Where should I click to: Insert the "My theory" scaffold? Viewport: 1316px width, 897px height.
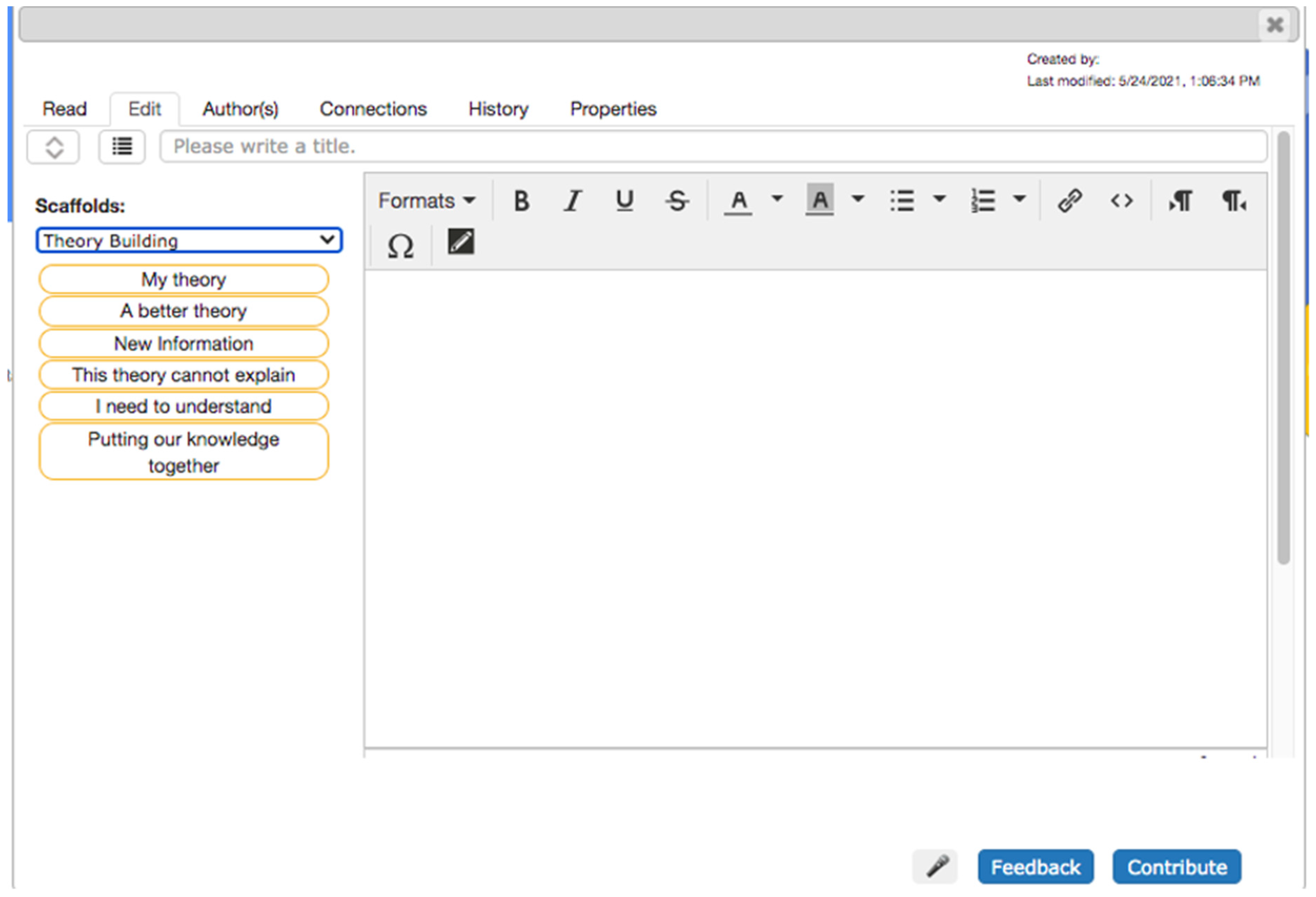[x=183, y=279]
